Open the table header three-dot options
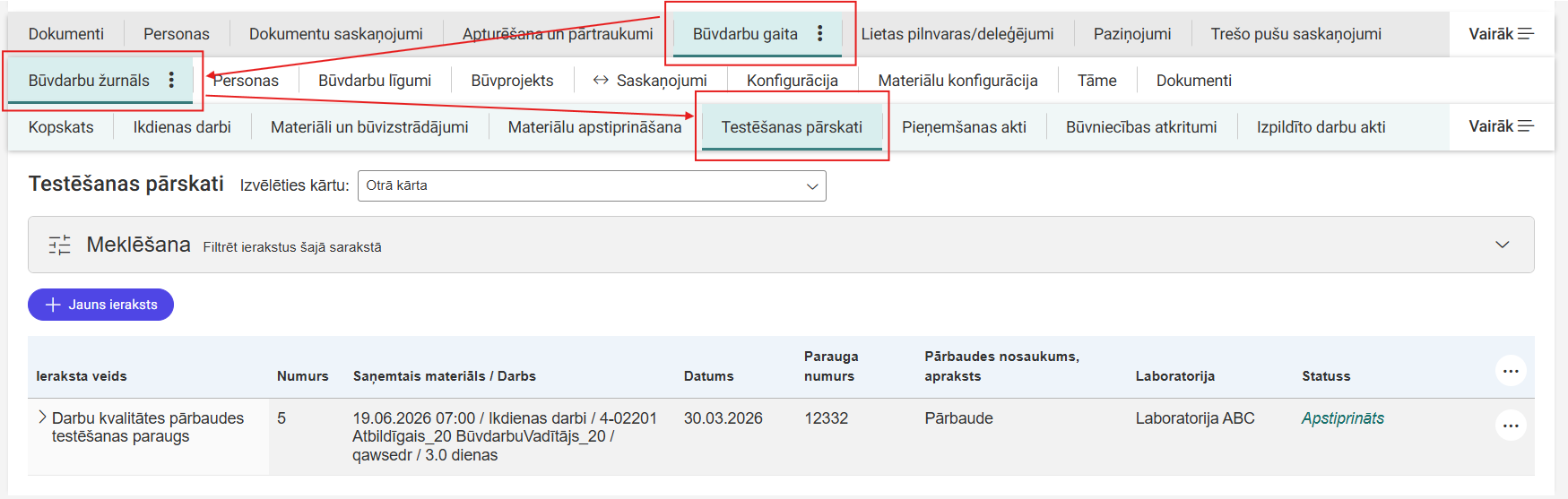Image resolution: width=1568 pixels, height=499 pixels. 1511,370
